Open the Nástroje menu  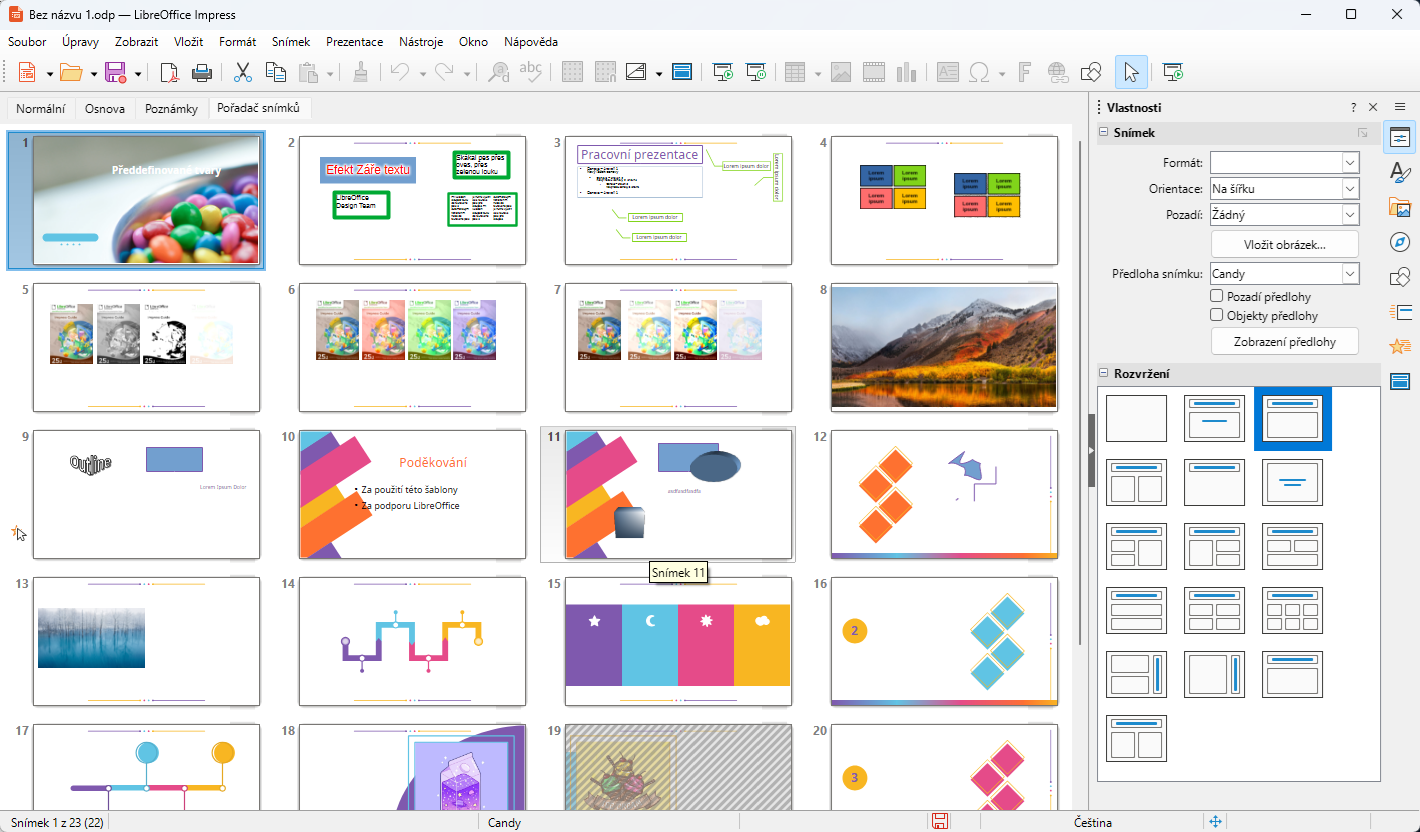click(x=421, y=42)
